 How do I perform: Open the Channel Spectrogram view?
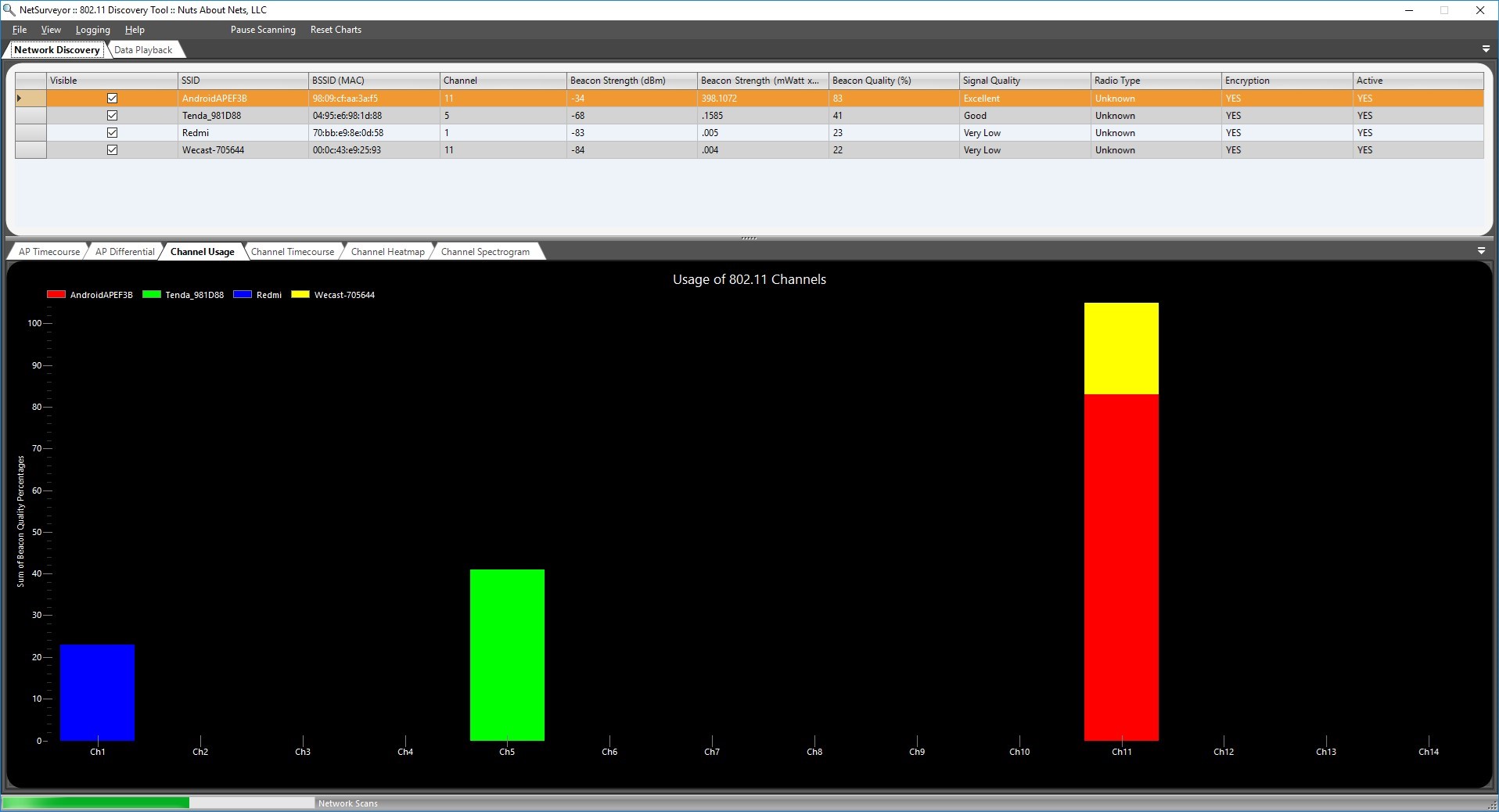(485, 251)
